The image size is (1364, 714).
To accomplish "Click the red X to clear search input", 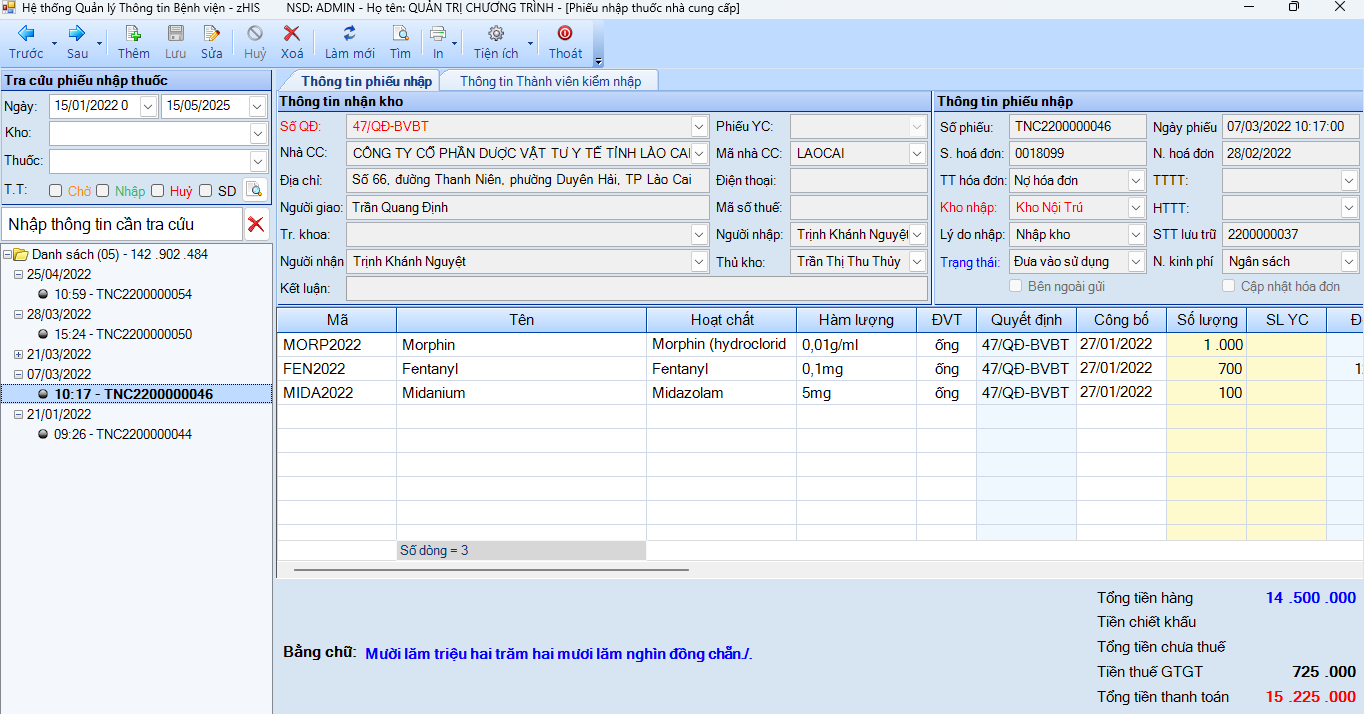I will [258, 224].
